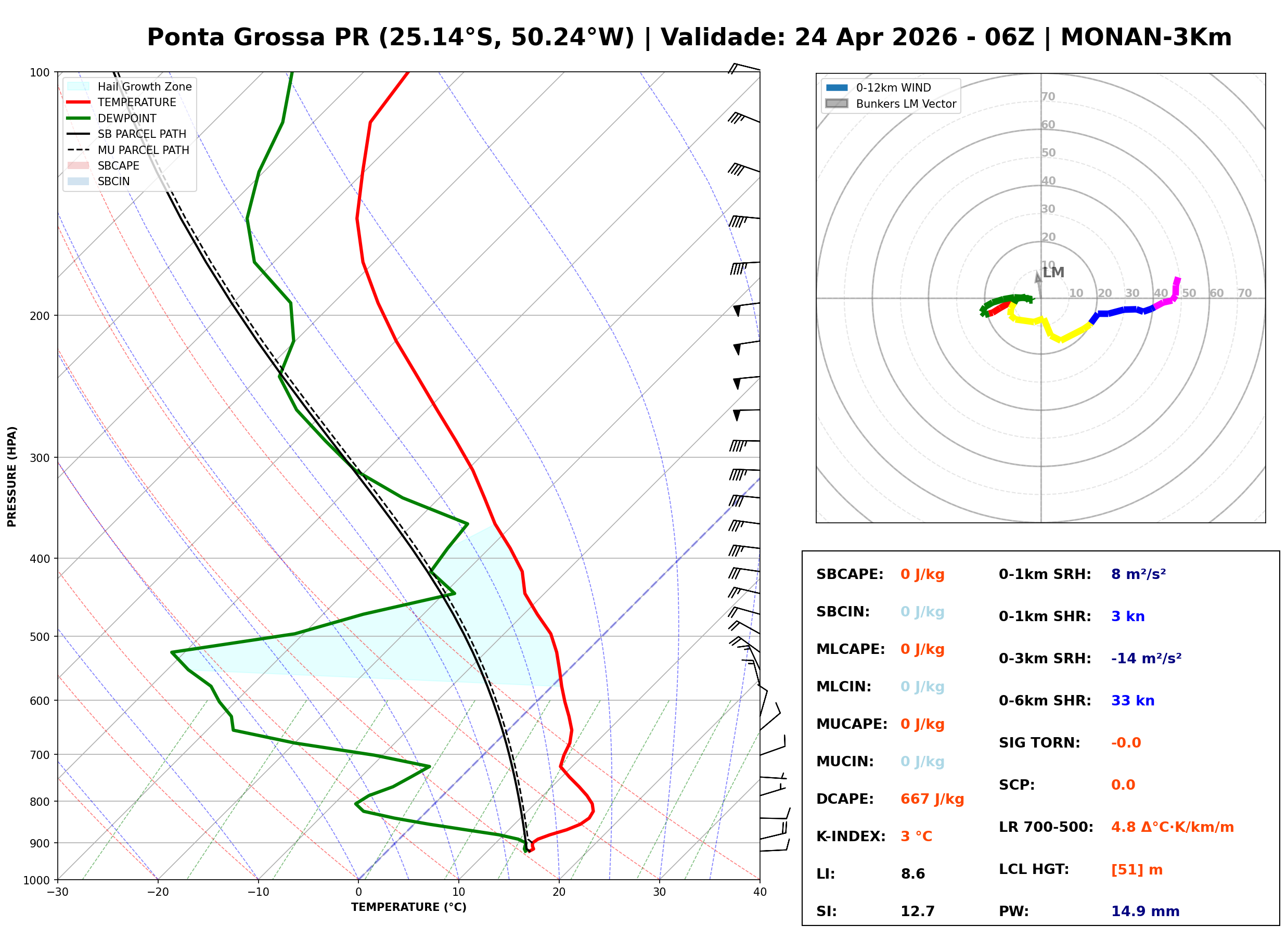Viewport: 1287px width, 952px height.
Task: Click the K-INDEX label
Action: click(x=851, y=837)
